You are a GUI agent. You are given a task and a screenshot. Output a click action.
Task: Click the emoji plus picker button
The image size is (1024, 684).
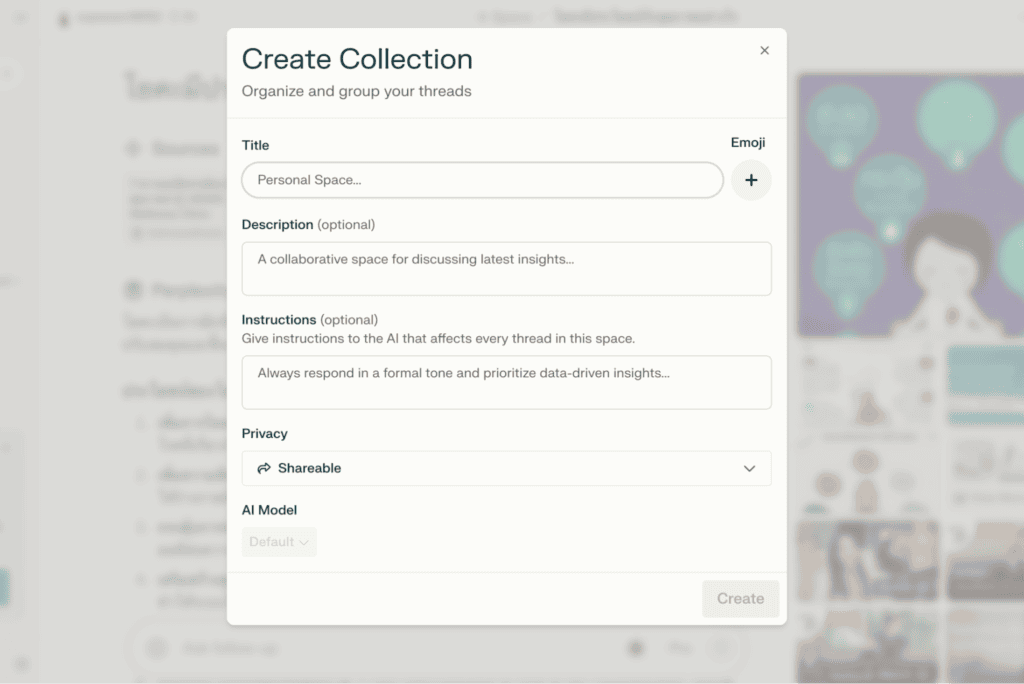tap(751, 180)
